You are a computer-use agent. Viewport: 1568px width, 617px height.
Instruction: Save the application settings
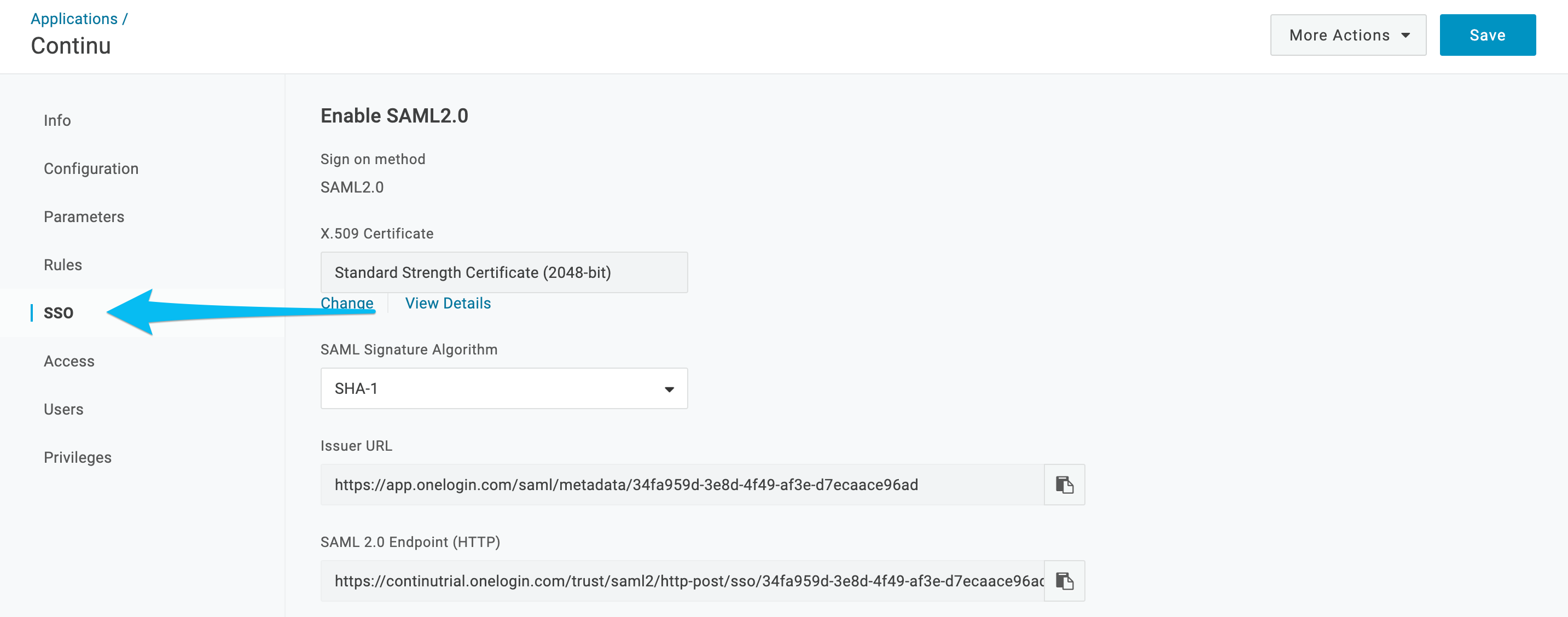tap(1487, 36)
